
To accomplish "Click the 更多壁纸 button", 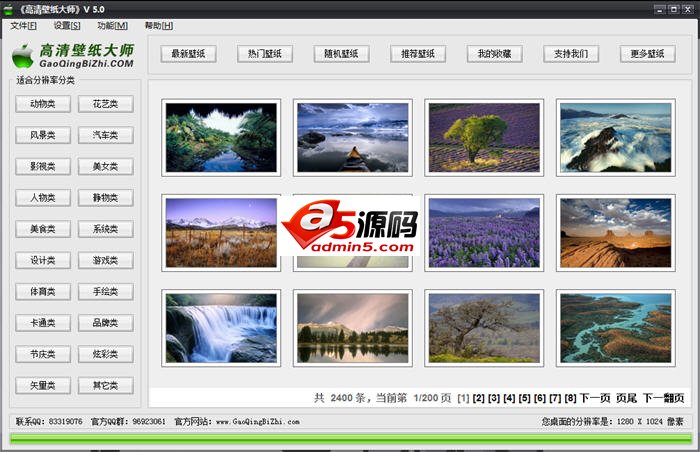I will pyautogui.click(x=648, y=54).
